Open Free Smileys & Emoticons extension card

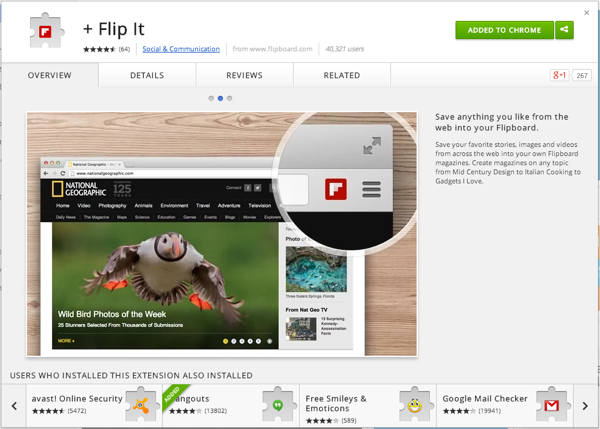click(368, 406)
